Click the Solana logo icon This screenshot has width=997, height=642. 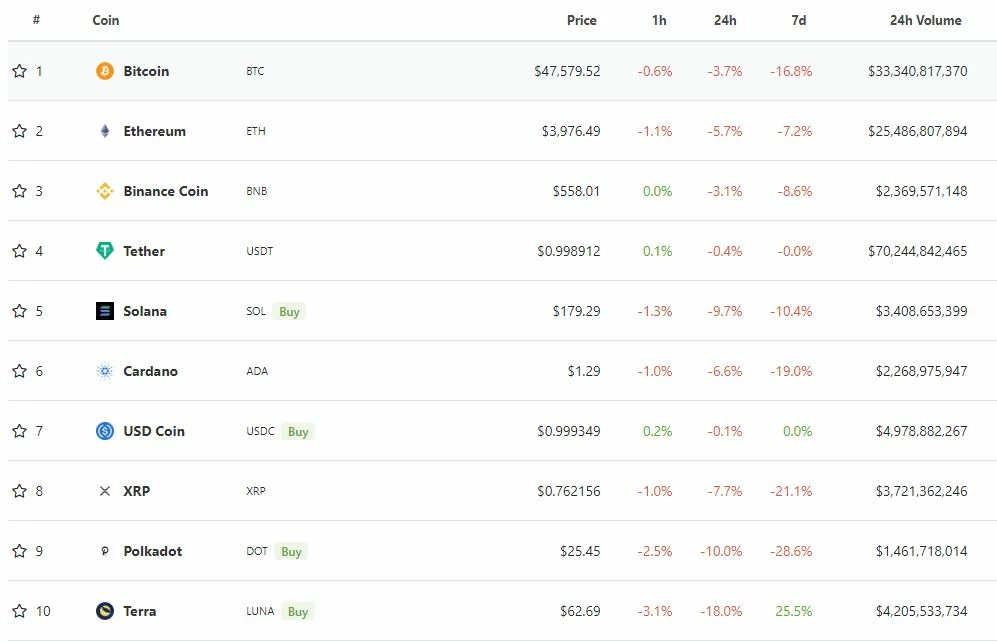(x=105, y=311)
